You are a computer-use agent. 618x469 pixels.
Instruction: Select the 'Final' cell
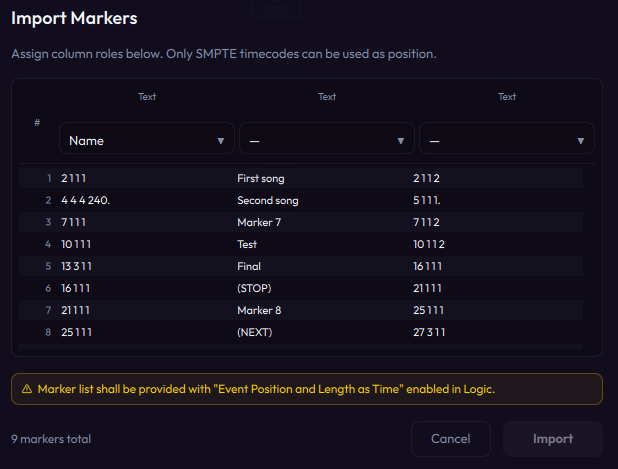tap(249, 266)
